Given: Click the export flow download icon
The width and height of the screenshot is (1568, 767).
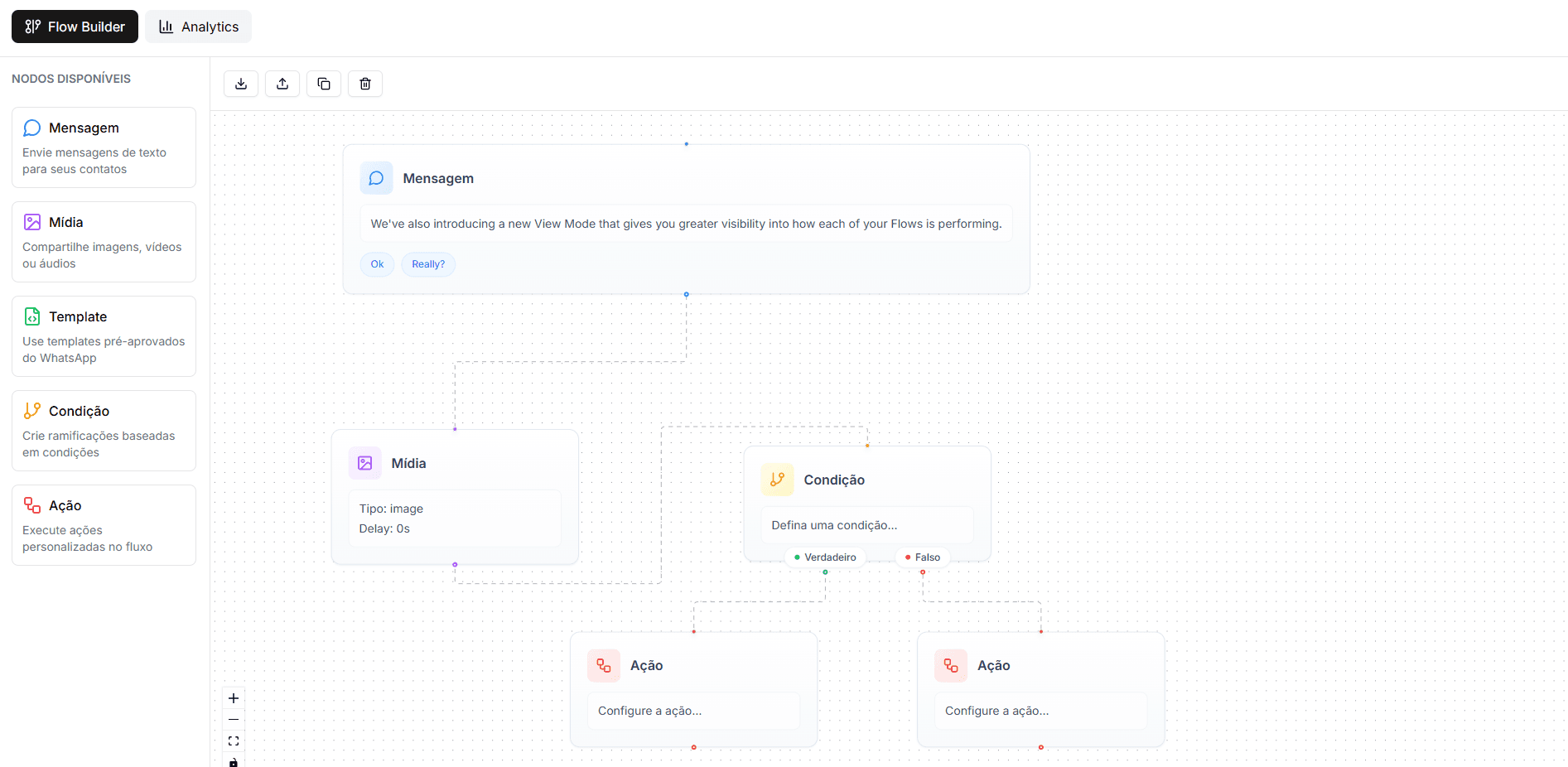Looking at the screenshot, I should tap(240, 83).
